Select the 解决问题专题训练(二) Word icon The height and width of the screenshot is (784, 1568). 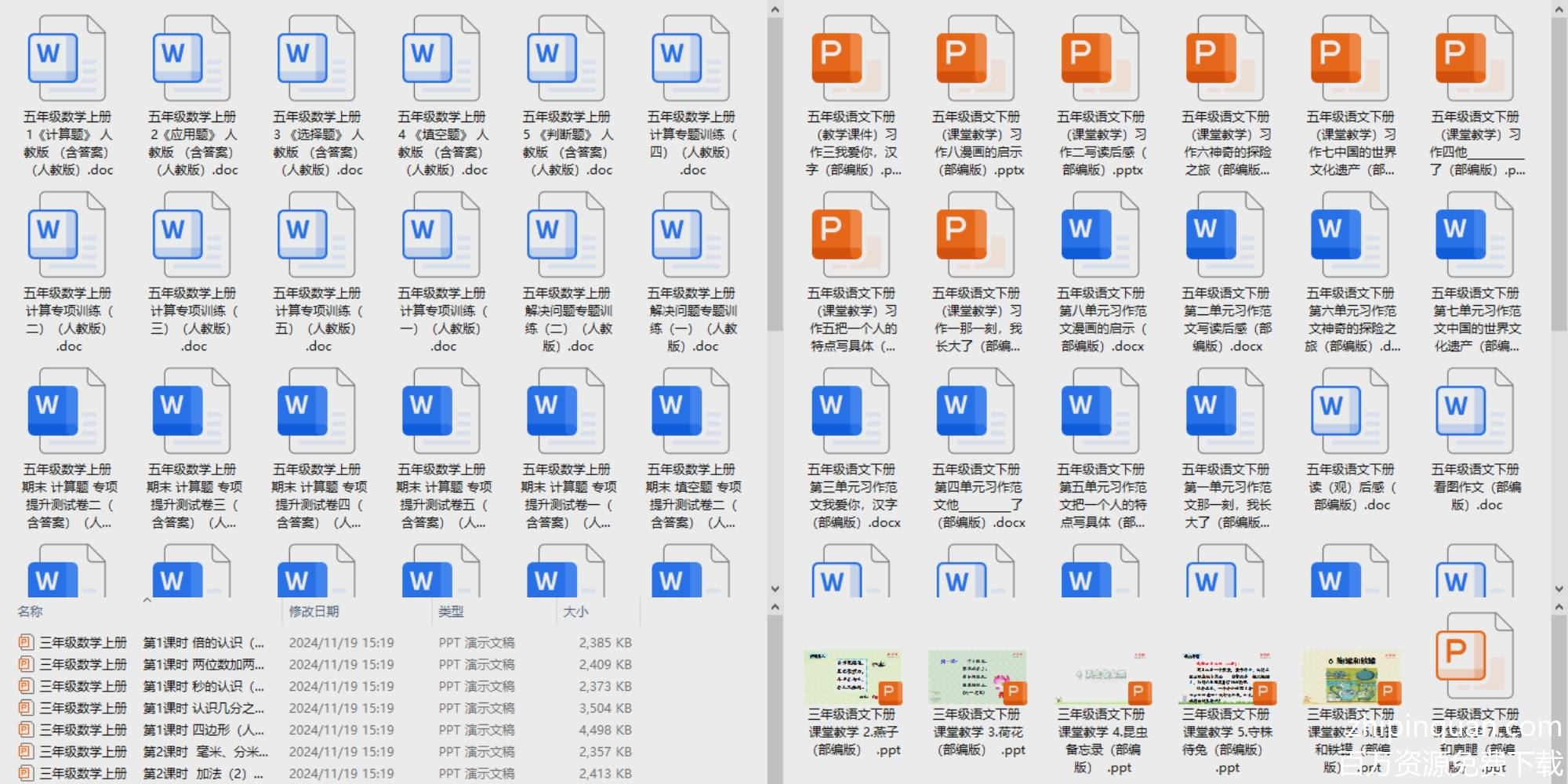click(565, 235)
